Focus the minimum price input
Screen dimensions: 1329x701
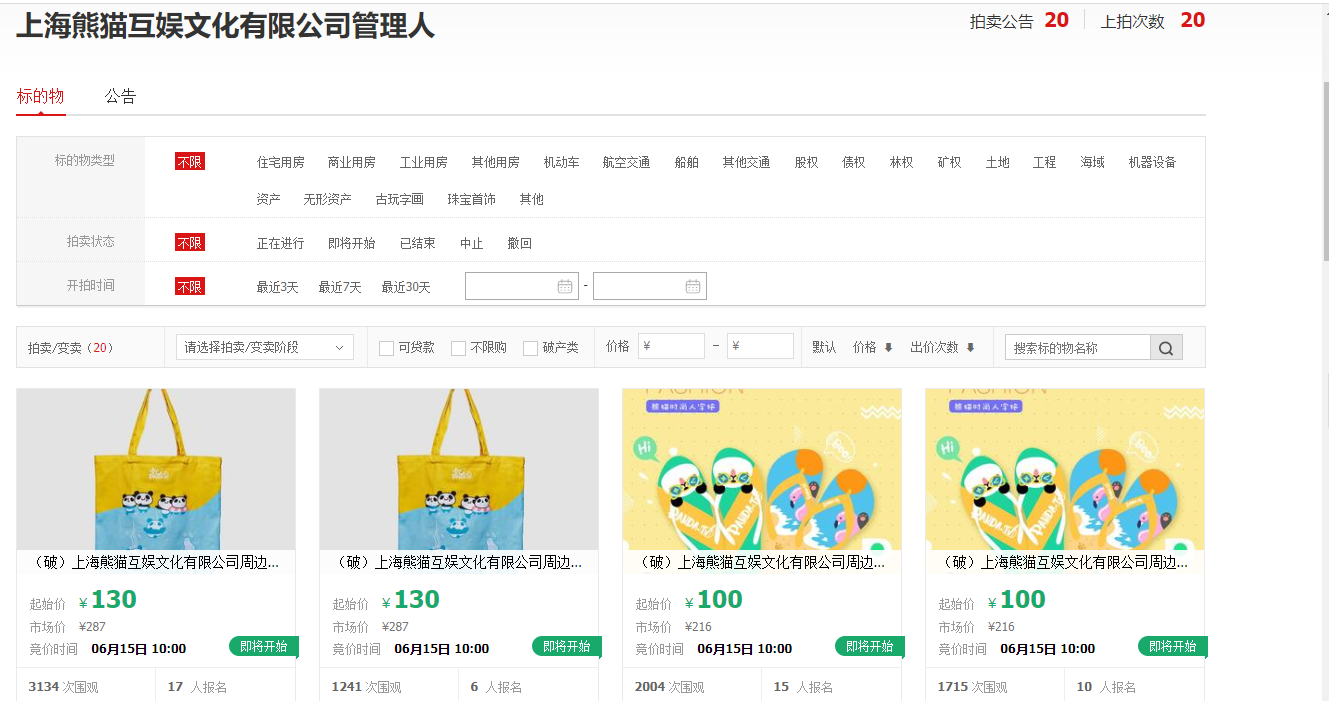pyautogui.click(x=671, y=346)
